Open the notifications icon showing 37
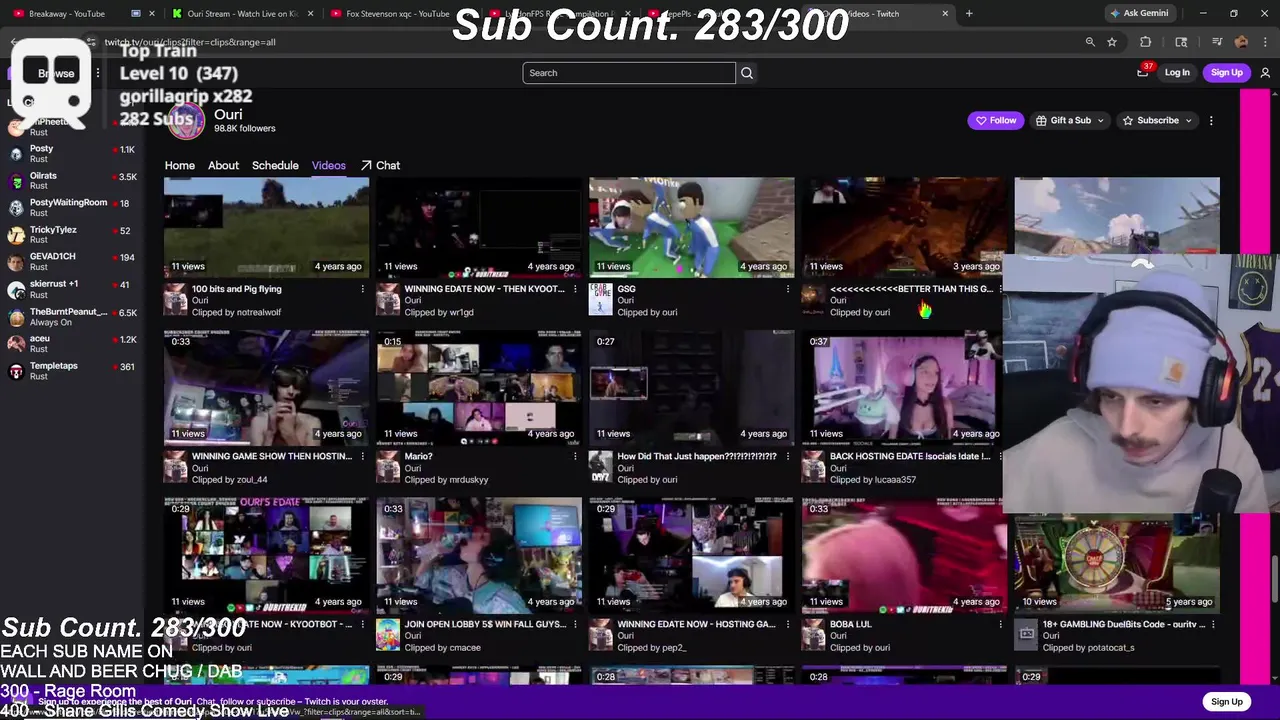The height and width of the screenshot is (720, 1280). pos(1143,72)
